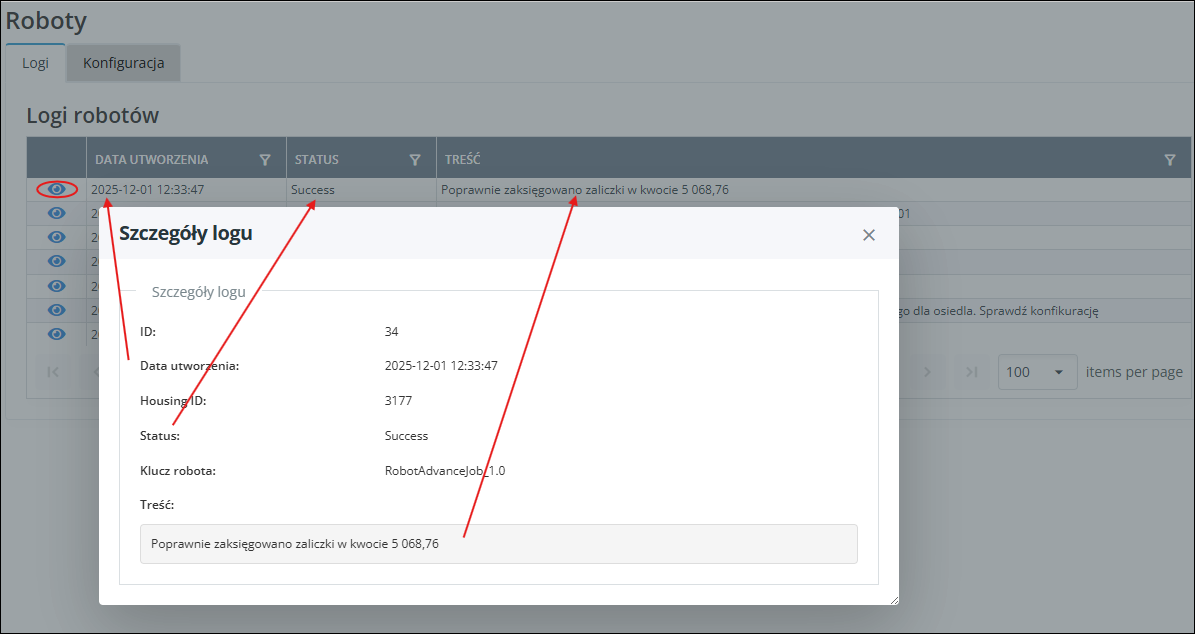This screenshot has height=634, width=1195.
Task: Go to next page of logs
Action: coord(927,372)
